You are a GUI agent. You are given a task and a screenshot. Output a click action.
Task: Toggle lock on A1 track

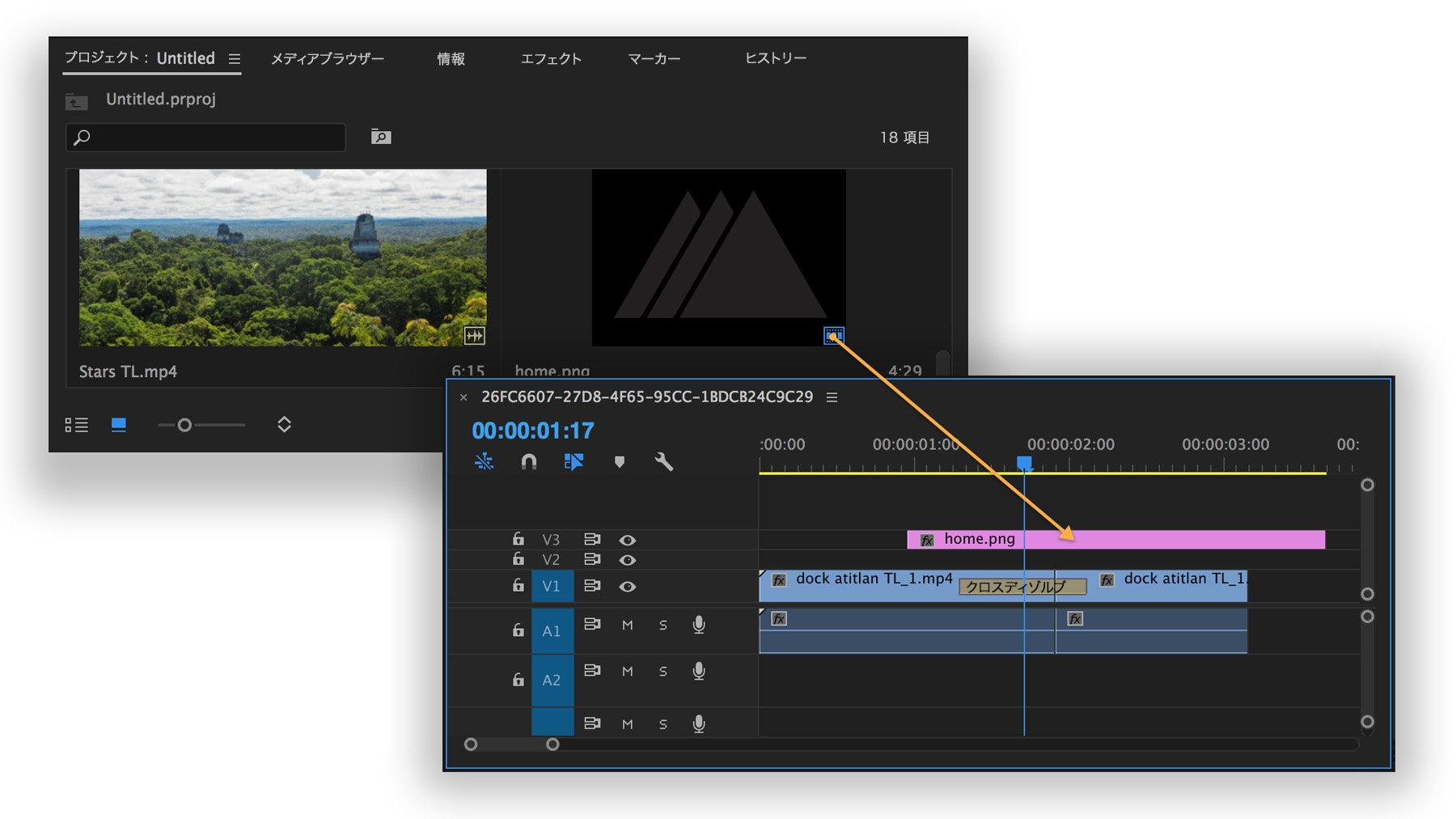tap(518, 630)
